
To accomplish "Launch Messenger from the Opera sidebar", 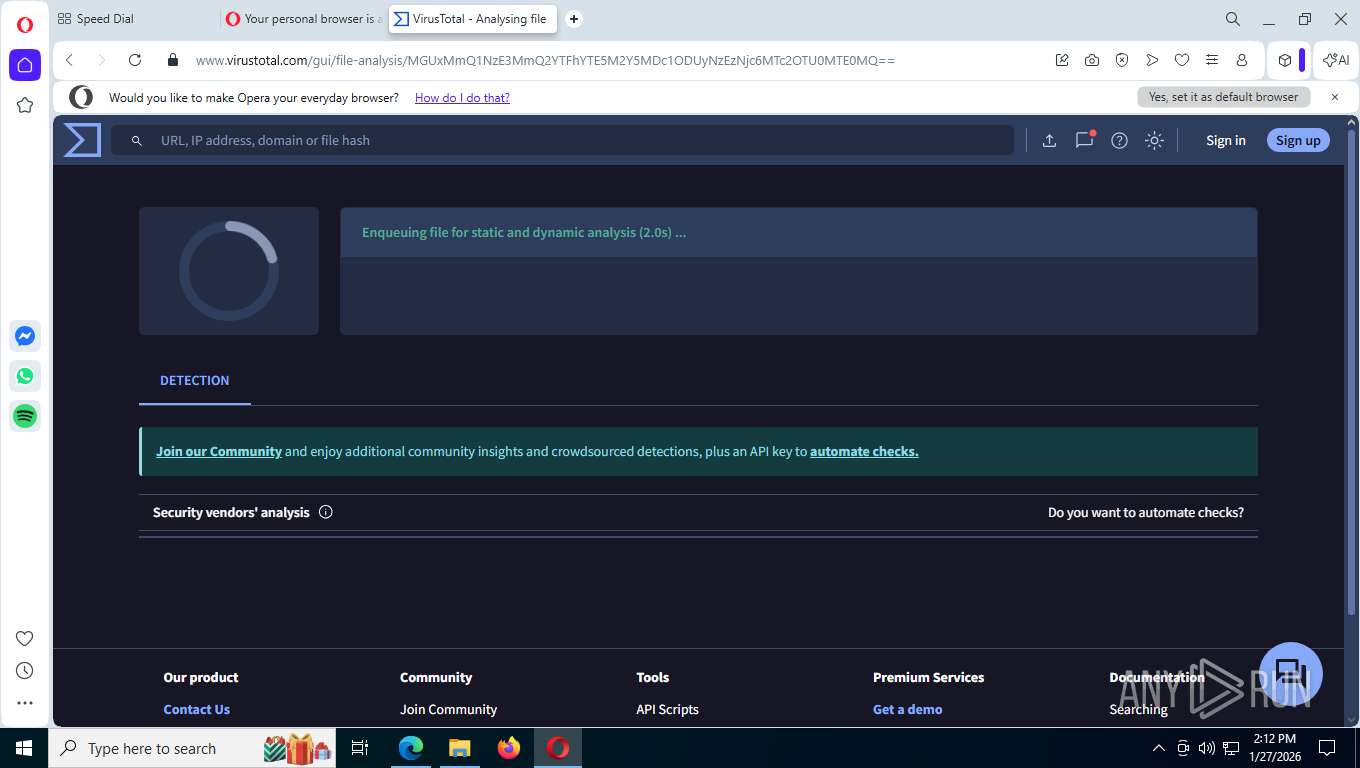I will click(x=25, y=337).
